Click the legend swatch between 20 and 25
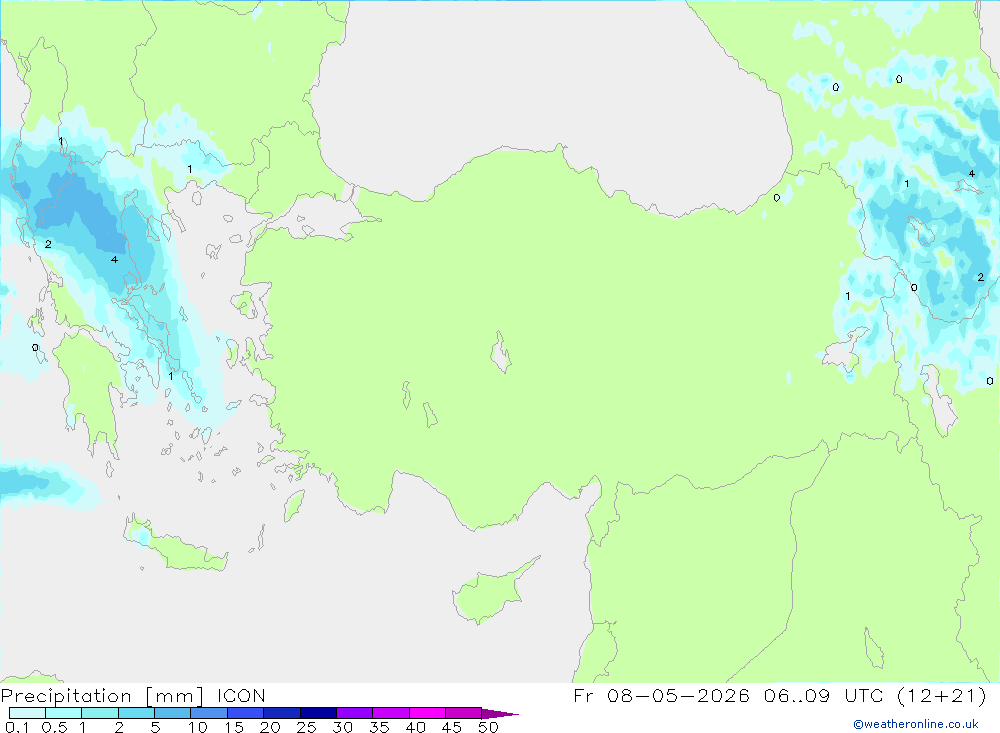Screen dimensions: 1000x733 click(x=282, y=713)
